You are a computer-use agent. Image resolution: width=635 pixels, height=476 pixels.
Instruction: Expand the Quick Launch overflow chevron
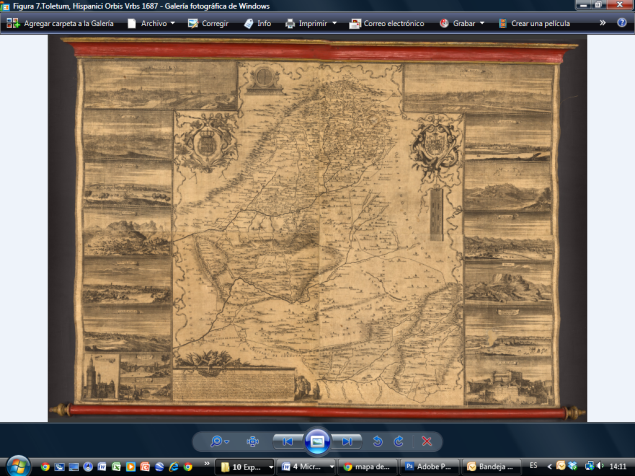[x=207, y=463]
